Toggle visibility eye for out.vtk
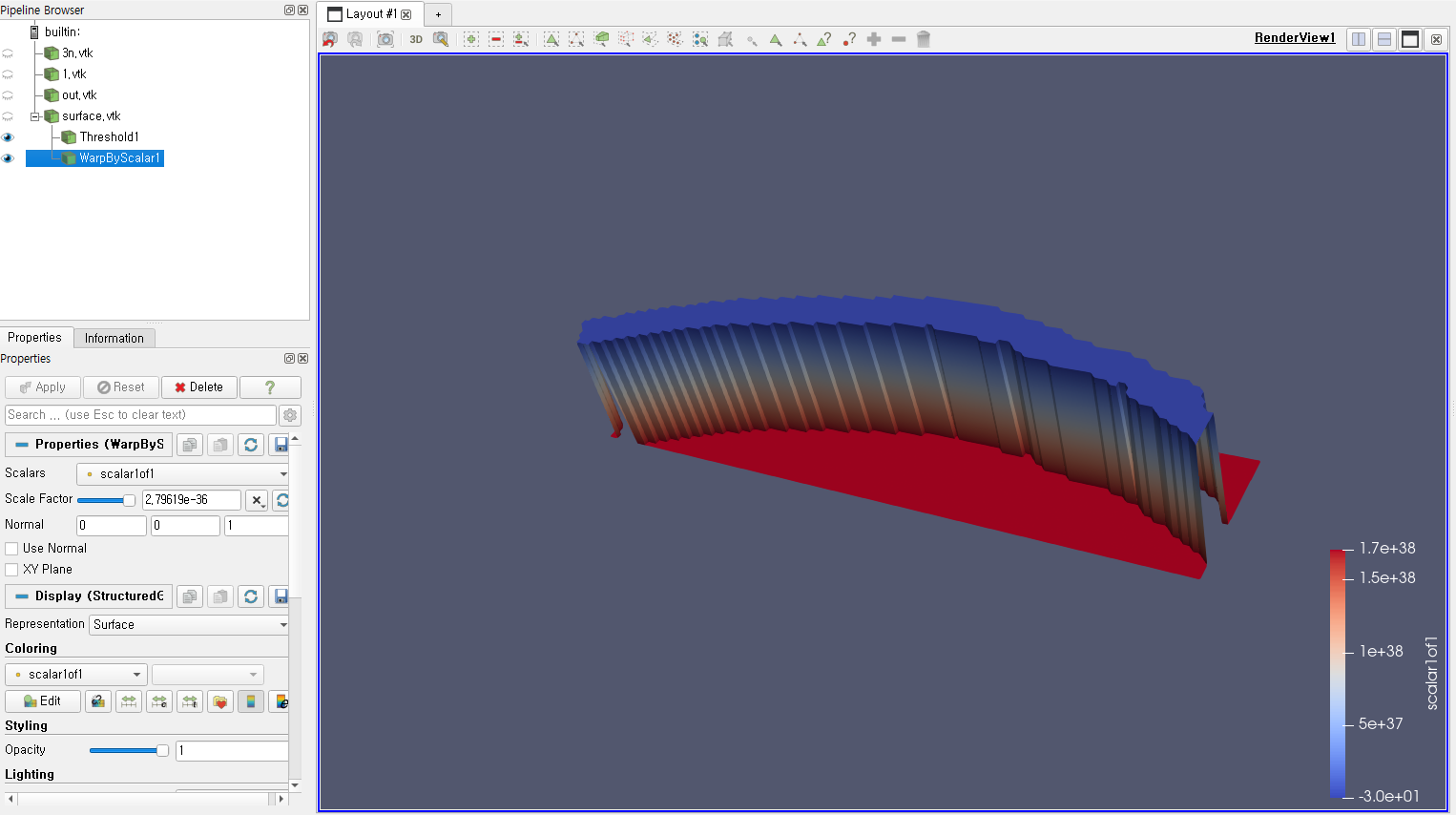Screen dimensions: 1456x815 pos(8,95)
